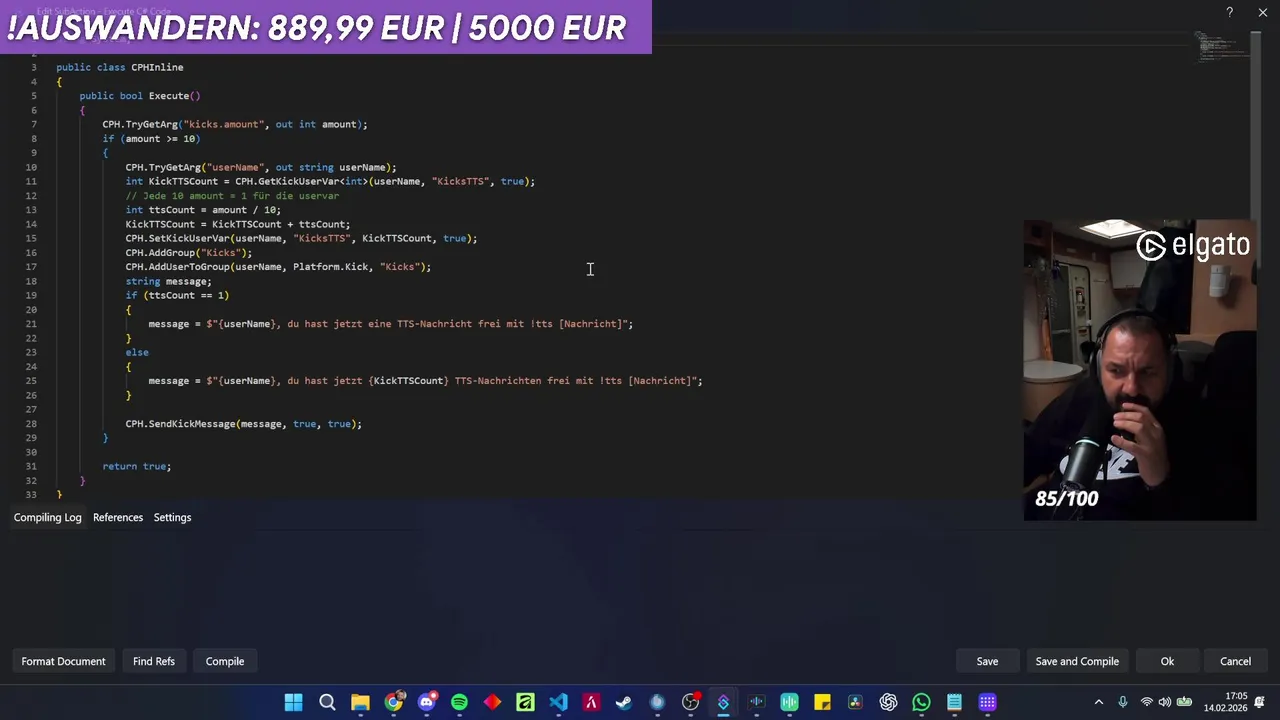1280x720 pixels.
Task: Open the Windows Start menu
Action: click(x=293, y=702)
